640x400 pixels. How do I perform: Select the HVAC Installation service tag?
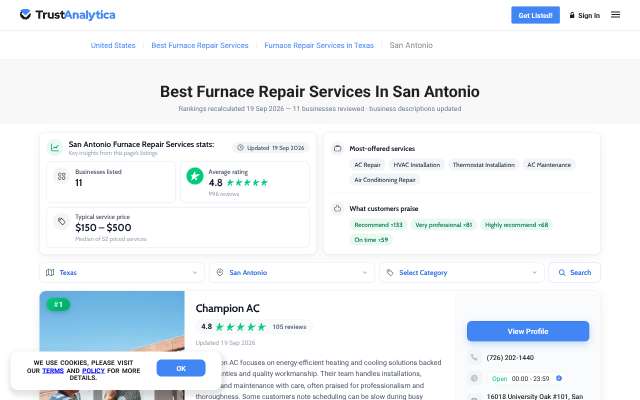click(417, 165)
